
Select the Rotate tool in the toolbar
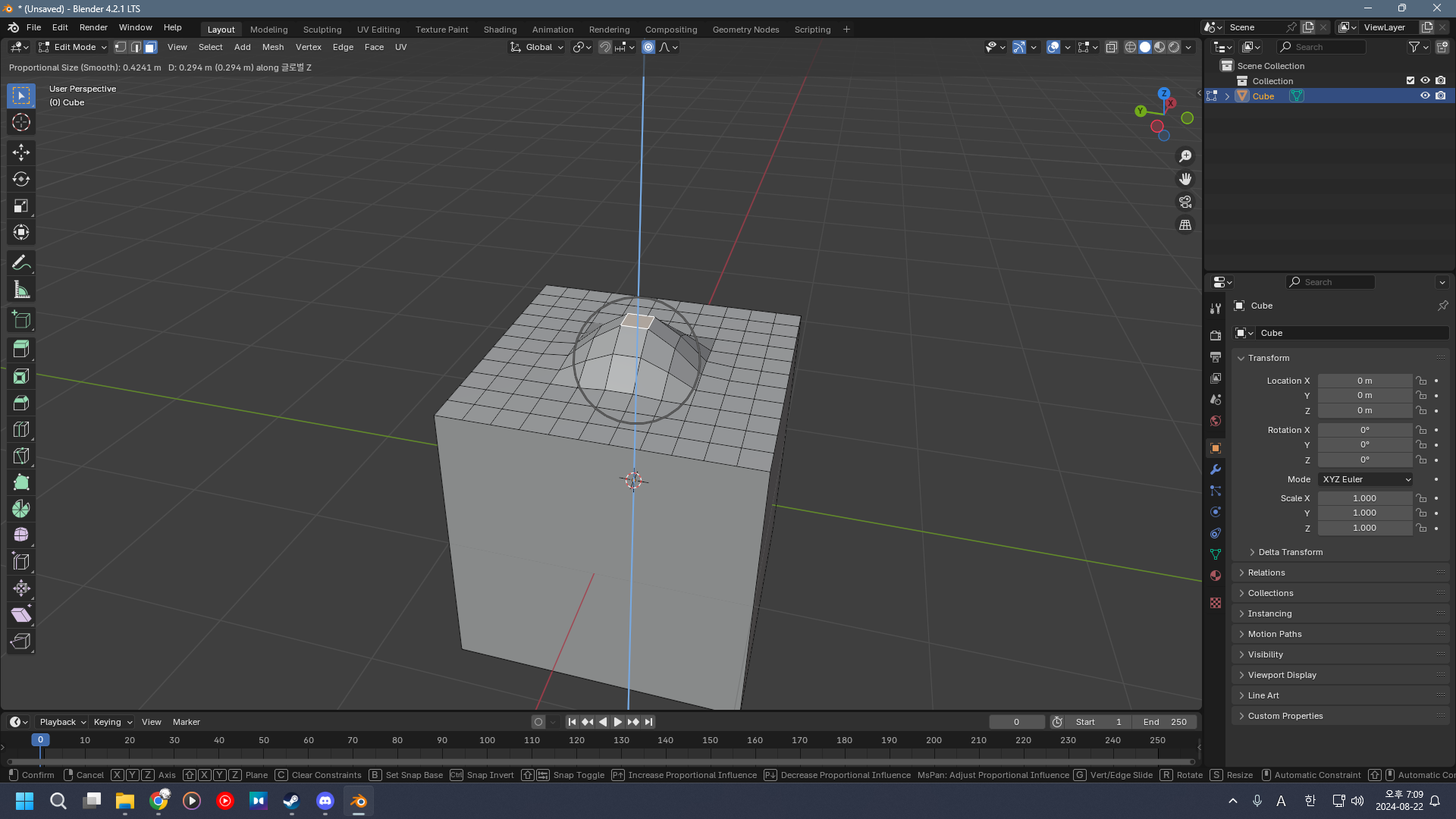[x=21, y=180]
